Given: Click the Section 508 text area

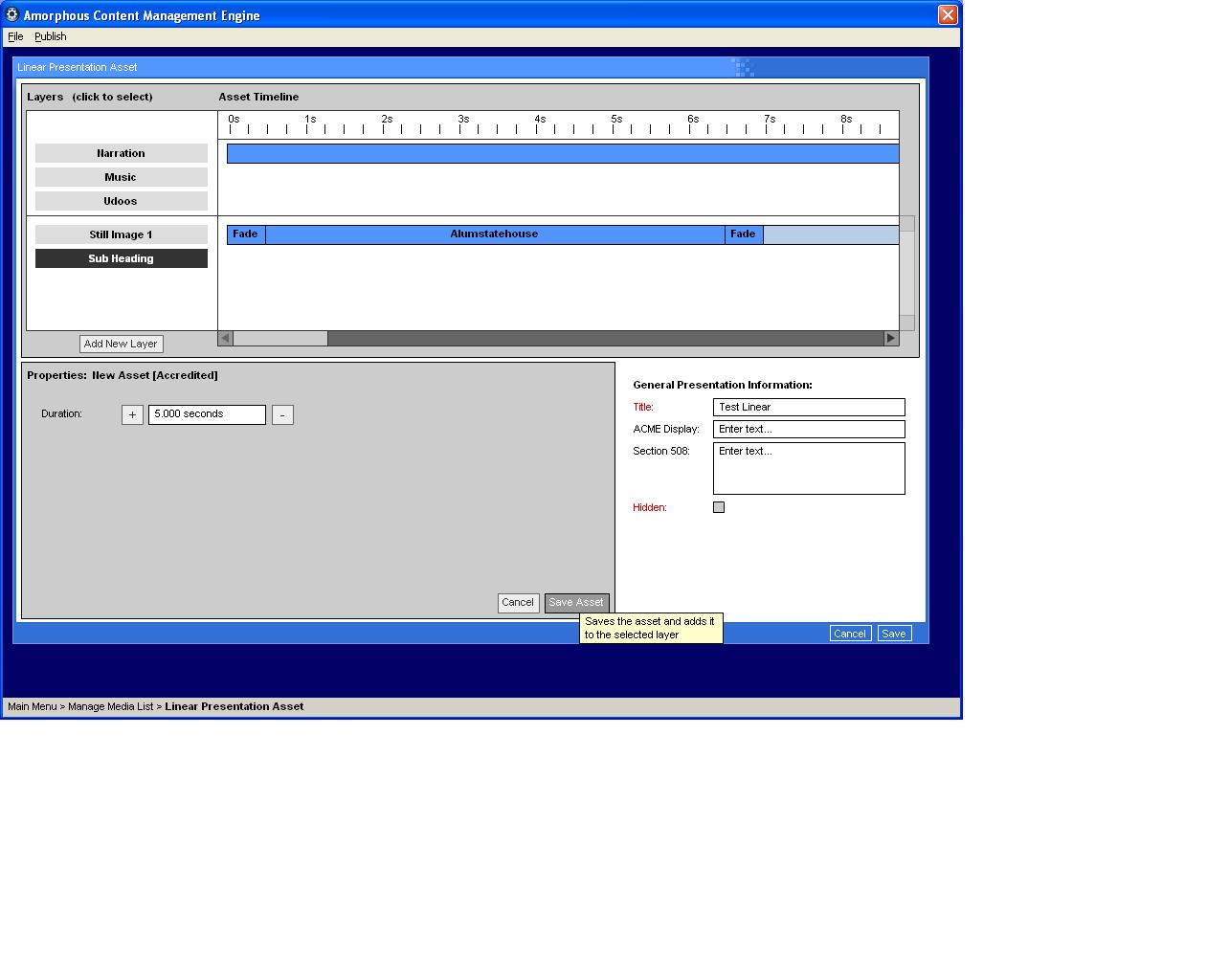Looking at the screenshot, I should tap(809, 468).
